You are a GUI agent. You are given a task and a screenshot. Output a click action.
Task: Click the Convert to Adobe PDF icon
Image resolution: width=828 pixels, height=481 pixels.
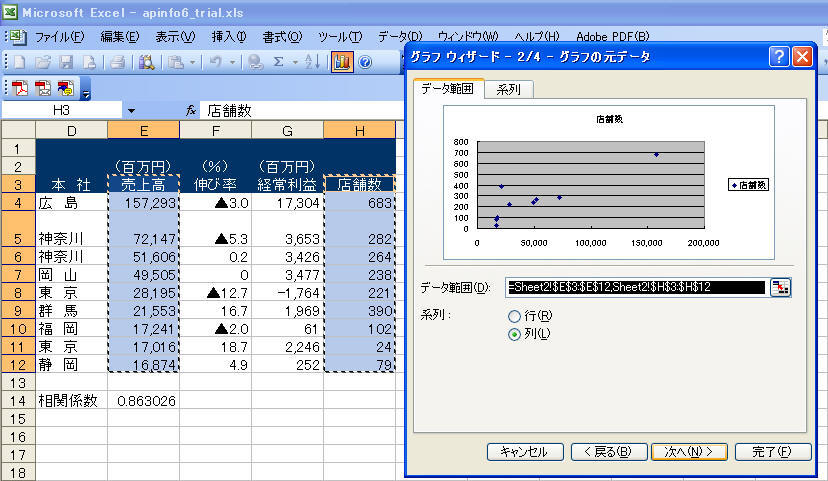point(22,88)
